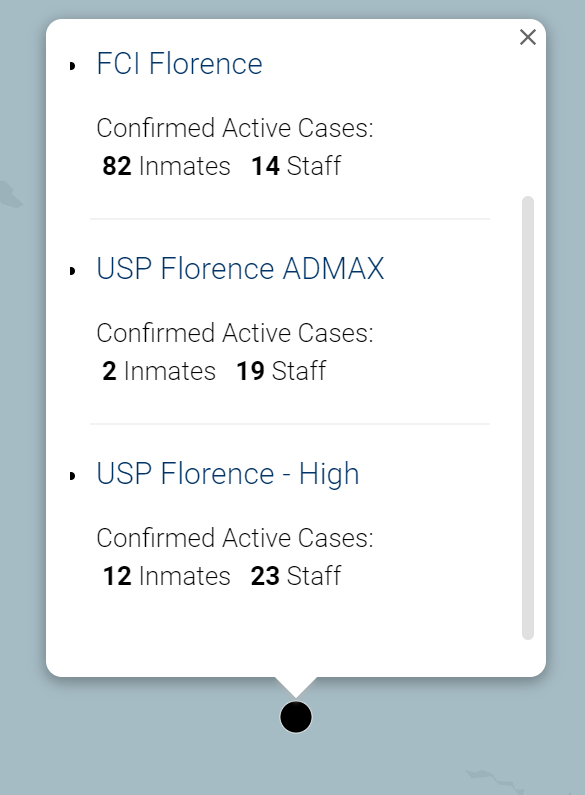Click the bullet beside USP Florence - High
The height and width of the screenshot is (795, 585).
point(72,476)
